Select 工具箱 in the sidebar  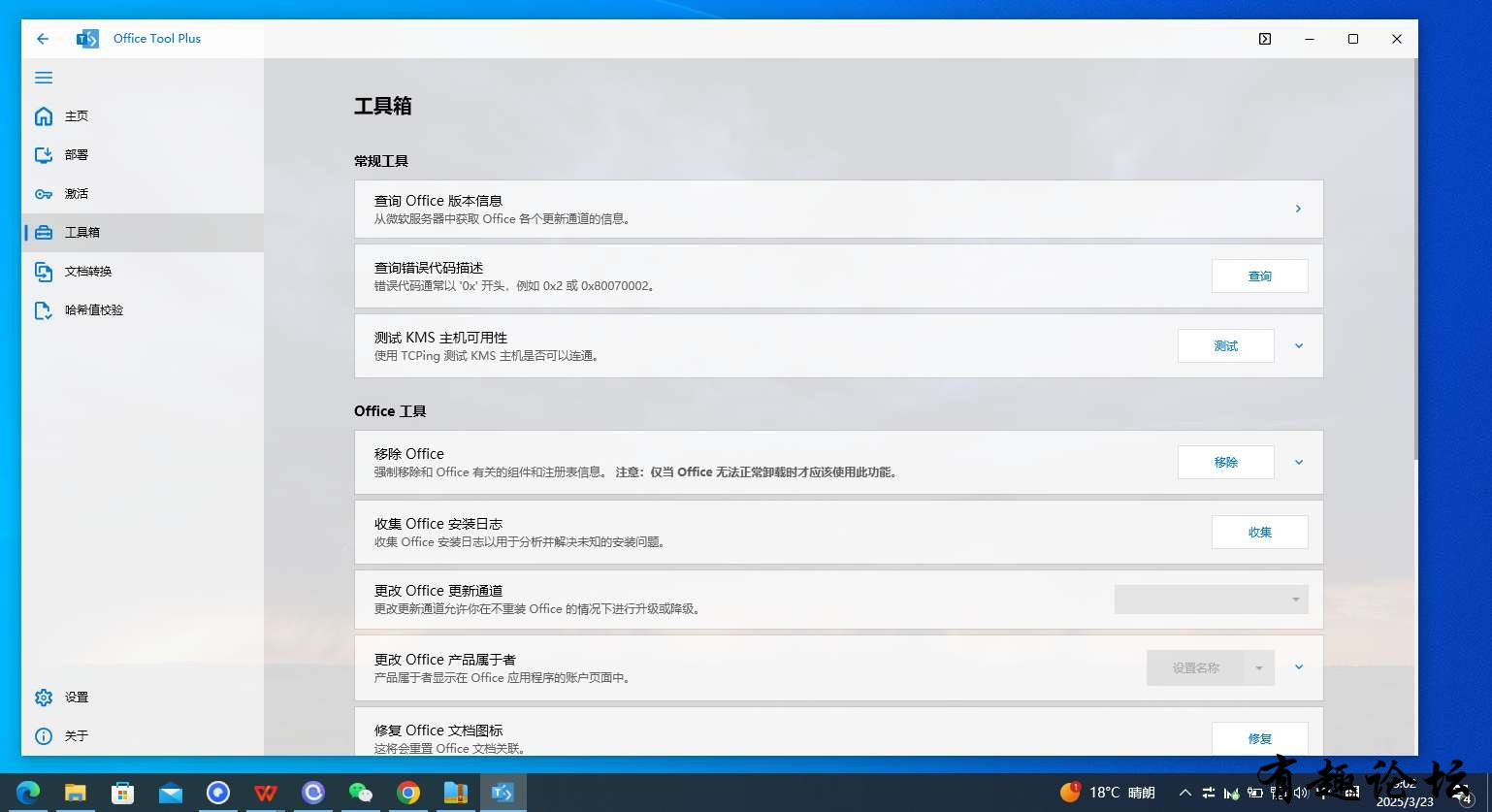[143, 233]
